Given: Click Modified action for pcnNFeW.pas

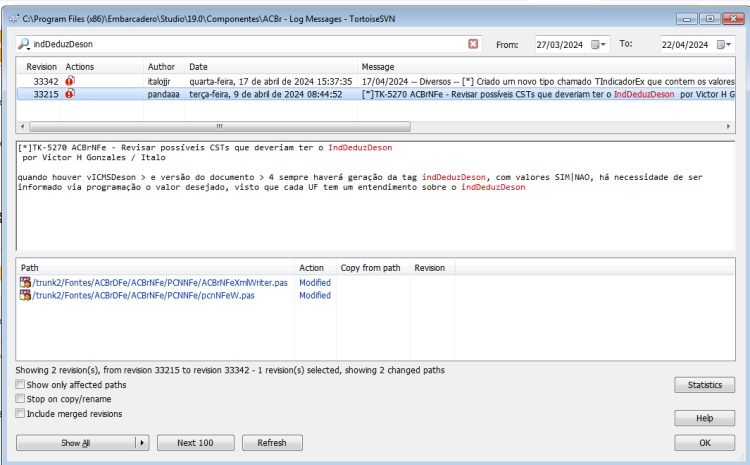Looking at the screenshot, I should (x=315, y=296).
